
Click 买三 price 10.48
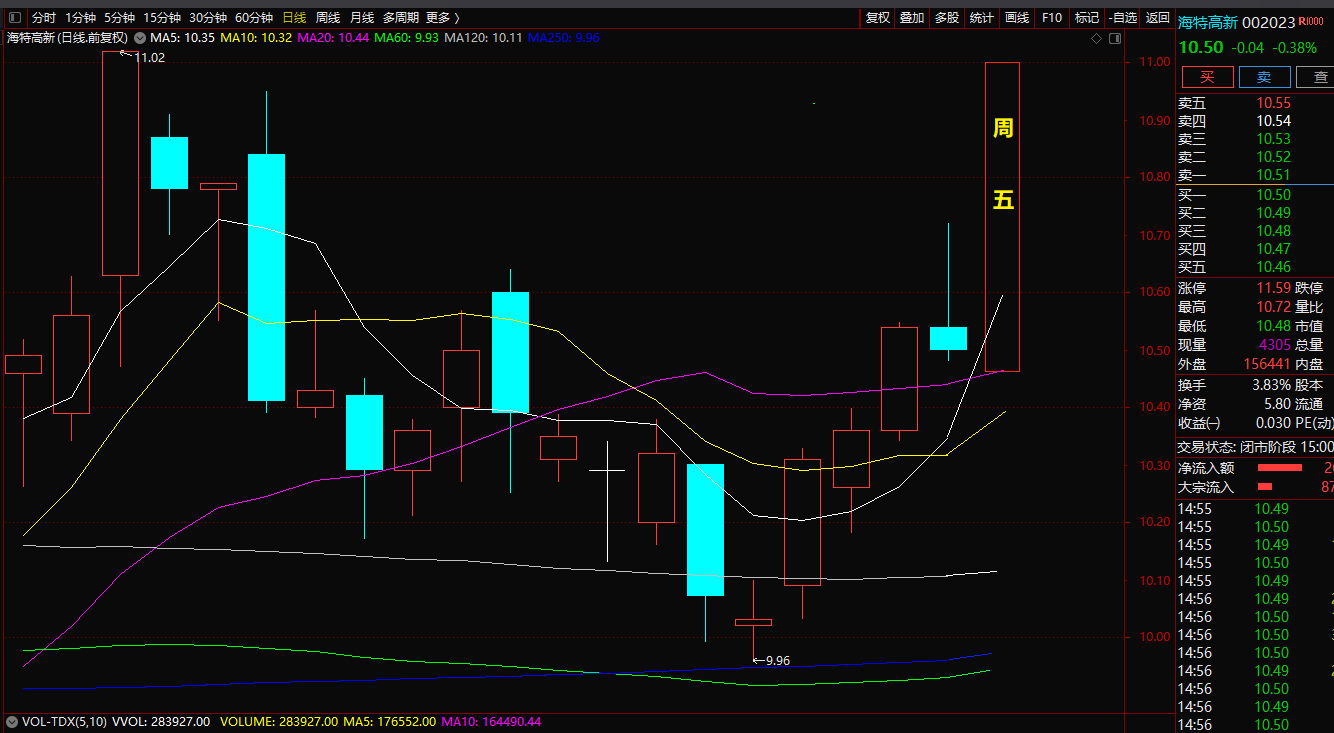point(1273,231)
